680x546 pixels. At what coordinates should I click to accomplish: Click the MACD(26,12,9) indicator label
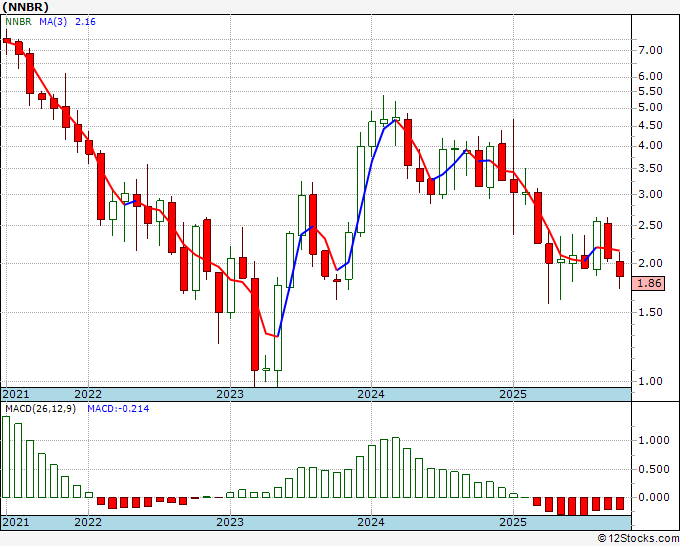tap(40, 409)
